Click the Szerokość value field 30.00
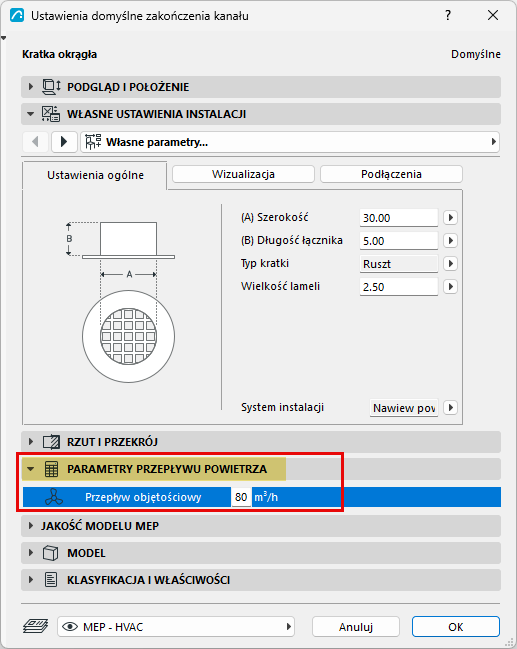 399,218
